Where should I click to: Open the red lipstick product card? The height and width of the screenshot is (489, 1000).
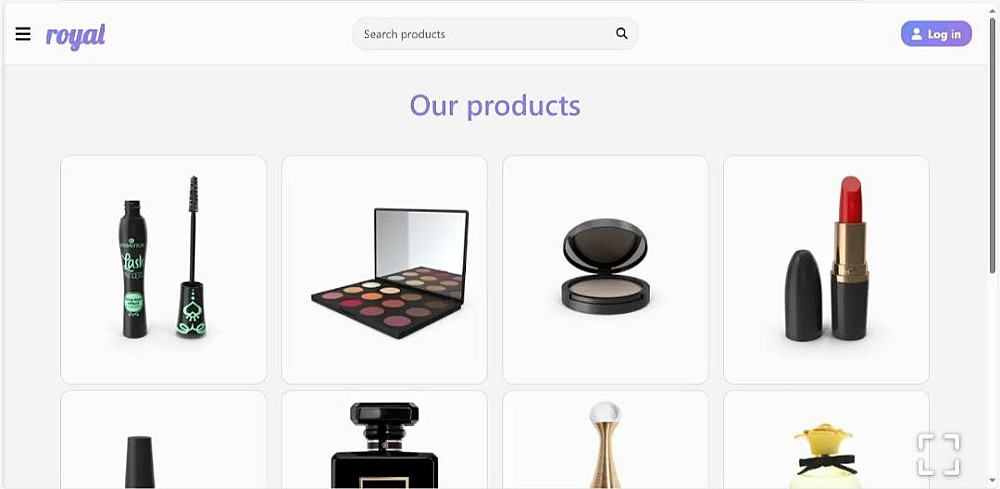click(x=826, y=270)
